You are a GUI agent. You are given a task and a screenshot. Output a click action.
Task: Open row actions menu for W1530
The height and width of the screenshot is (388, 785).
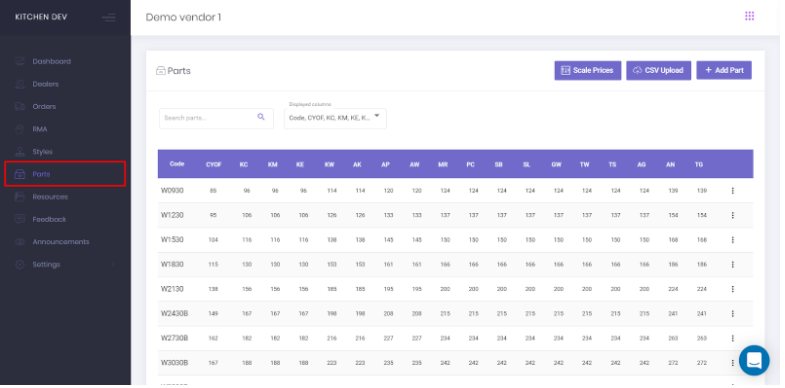click(732, 240)
